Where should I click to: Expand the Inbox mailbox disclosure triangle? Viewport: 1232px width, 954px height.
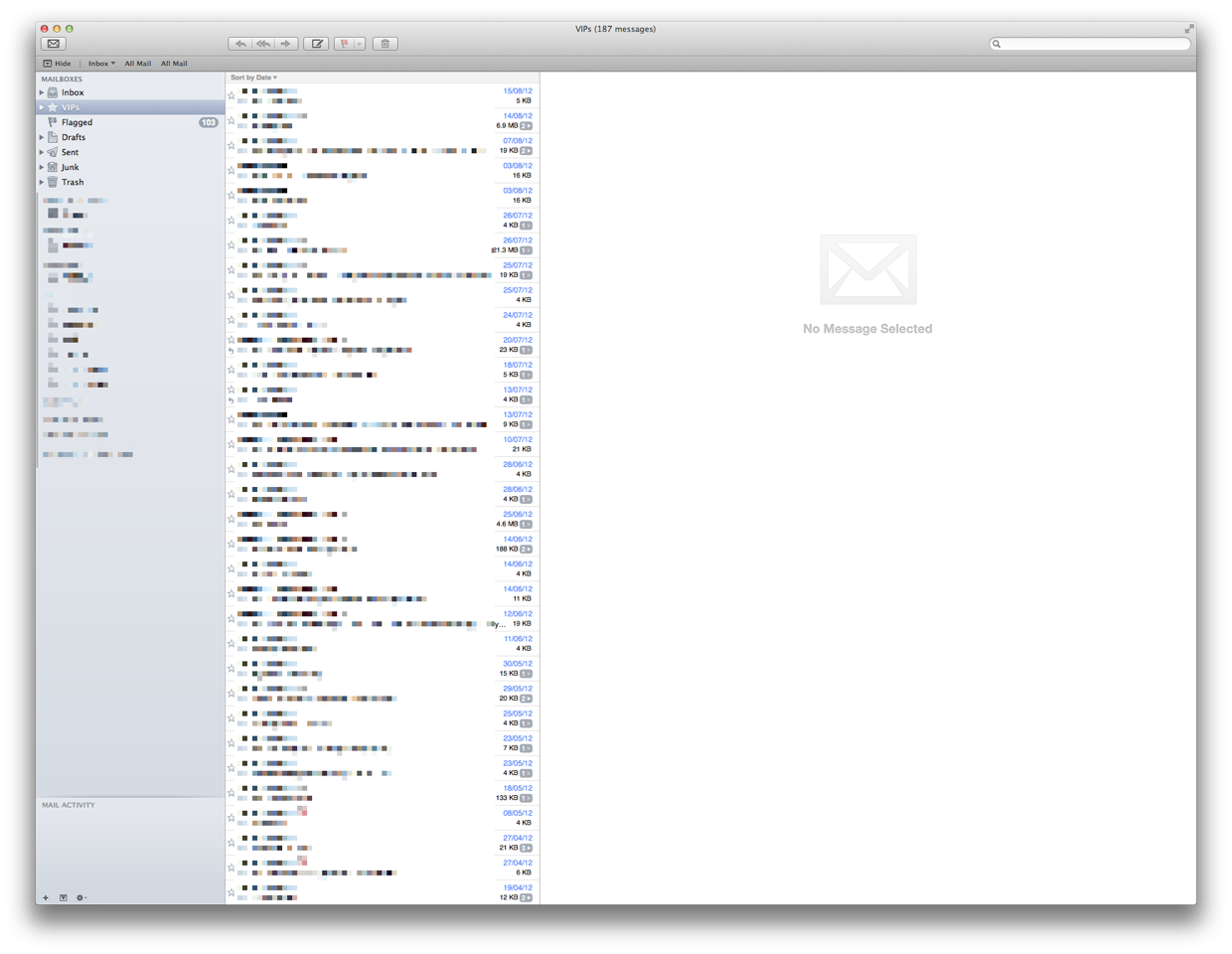[42, 92]
